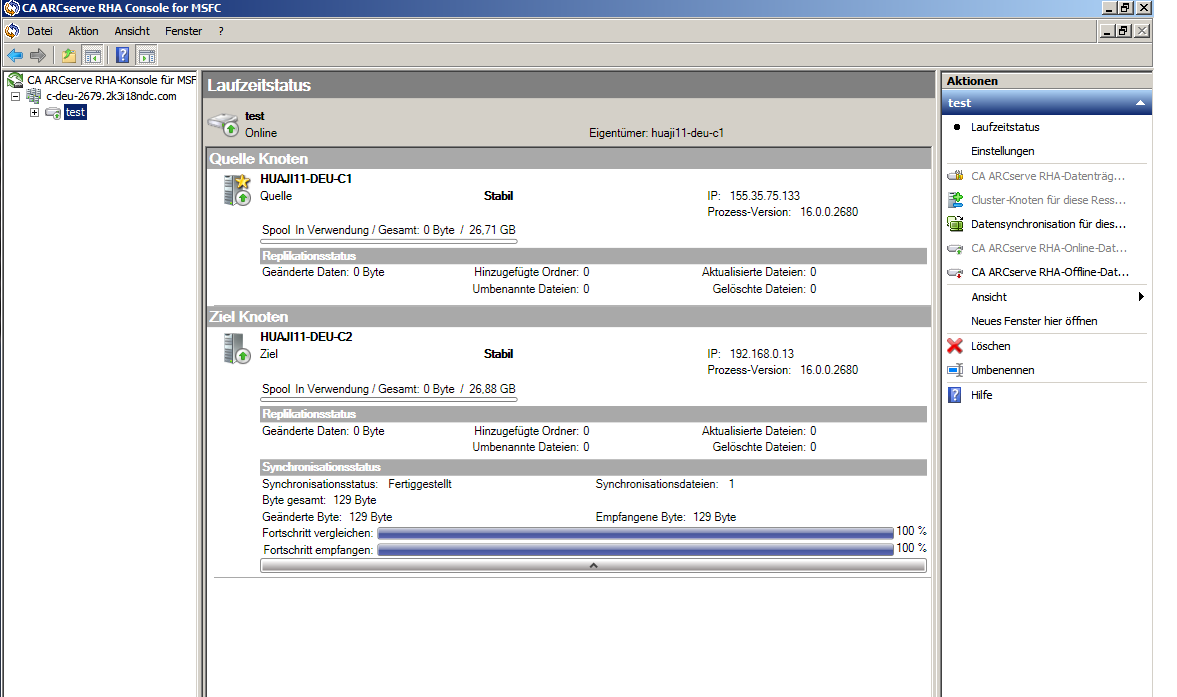Viewport: 1177px width, 697px height.
Task: Click the Up One Level folder icon
Action: click(68, 56)
